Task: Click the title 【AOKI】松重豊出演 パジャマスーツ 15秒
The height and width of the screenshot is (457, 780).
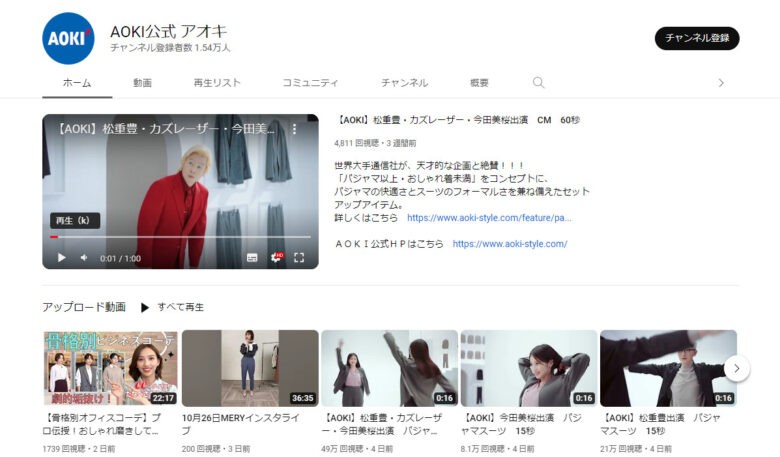Action: (x=660, y=424)
